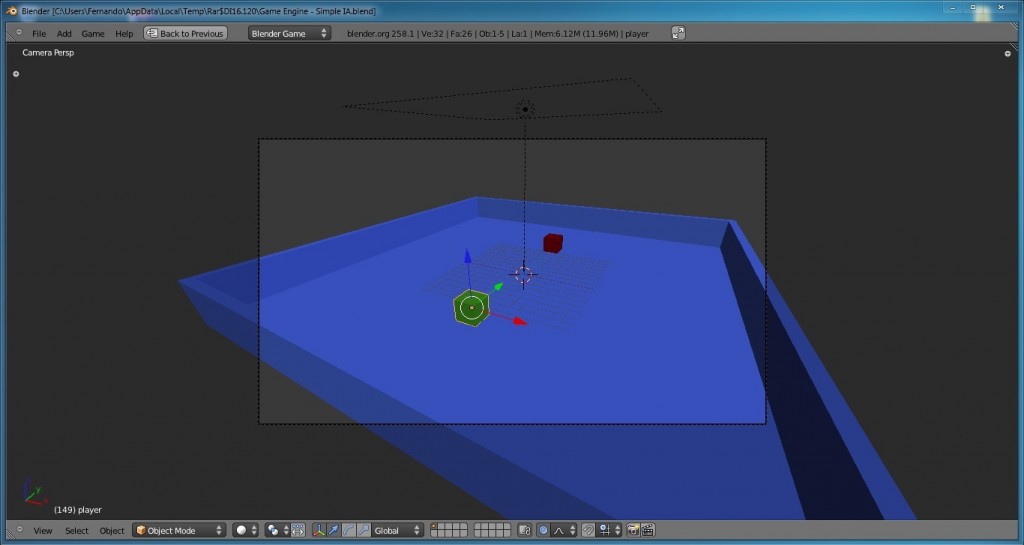Minimize the Blender window
The width and height of the screenshot is (1024, 545).
point(951,7)
